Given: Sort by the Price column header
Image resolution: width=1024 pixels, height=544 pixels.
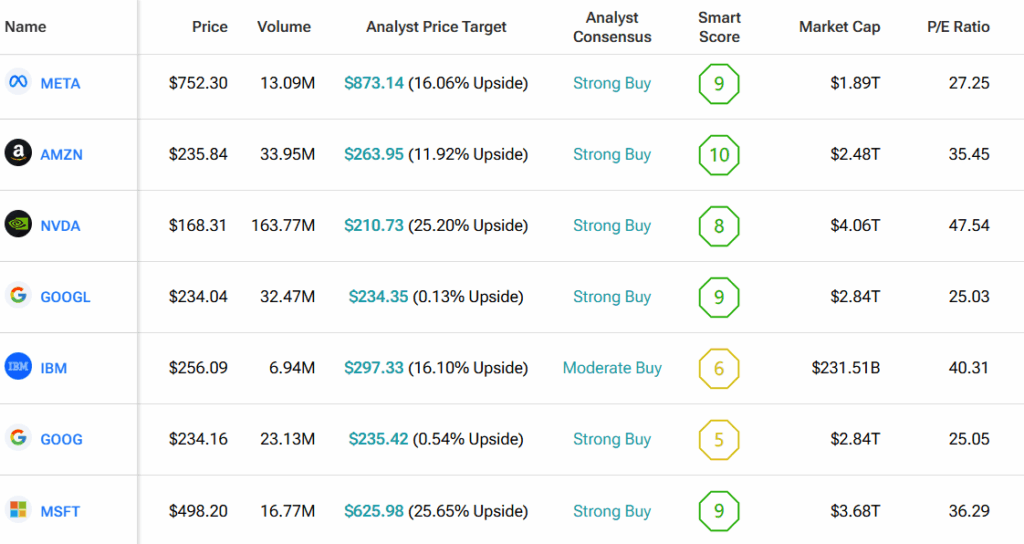Looking at the screenshot, I should coord(210,27).
